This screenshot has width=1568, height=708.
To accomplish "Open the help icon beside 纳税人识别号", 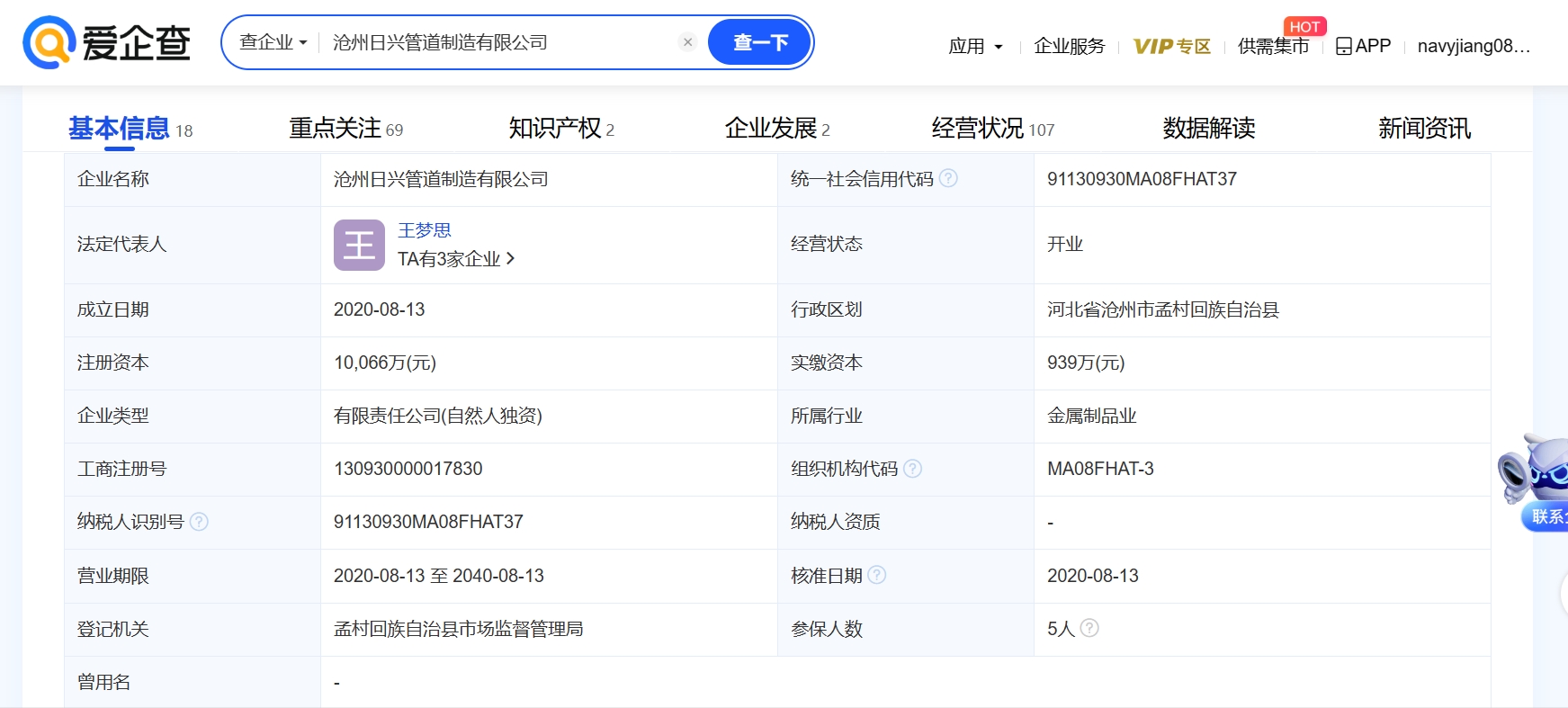I will (199, 521).
